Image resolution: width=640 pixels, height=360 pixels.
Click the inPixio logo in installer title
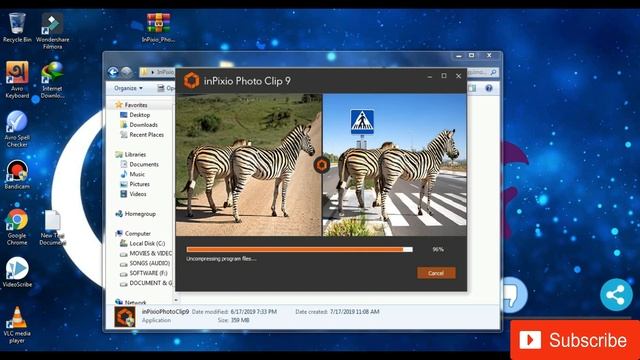point(191,81)
